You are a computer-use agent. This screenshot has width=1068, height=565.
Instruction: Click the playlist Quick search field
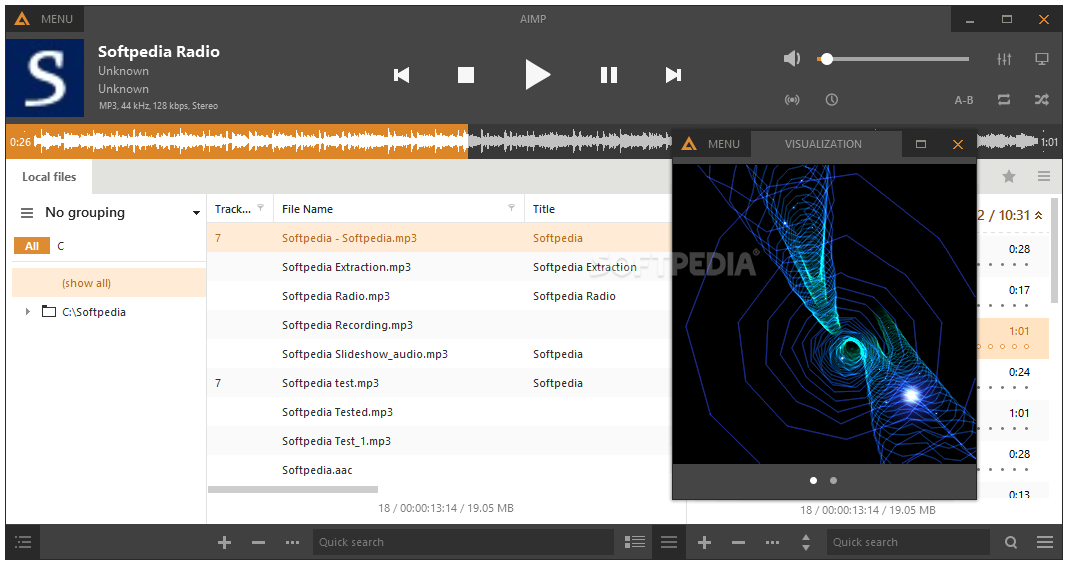coord(909,542)
